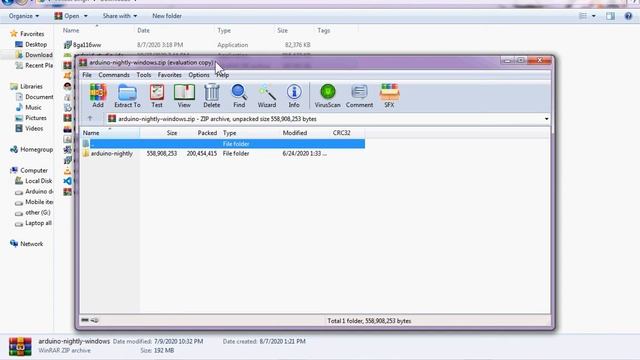Expand the view options dropdown arrow
The image size is (640, 360).
[x=593, y=16]
